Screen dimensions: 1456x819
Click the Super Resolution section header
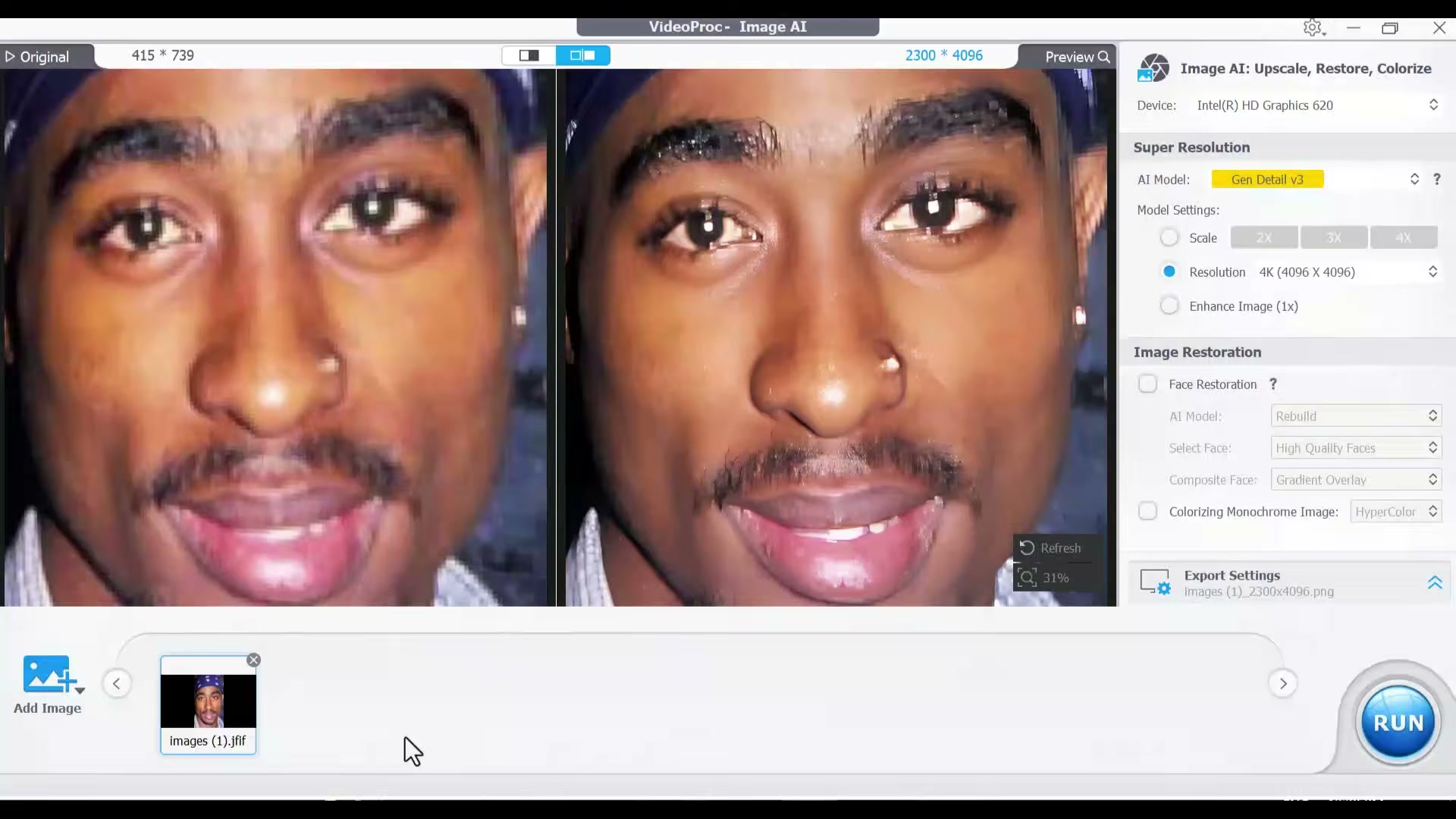[1191, 147]
